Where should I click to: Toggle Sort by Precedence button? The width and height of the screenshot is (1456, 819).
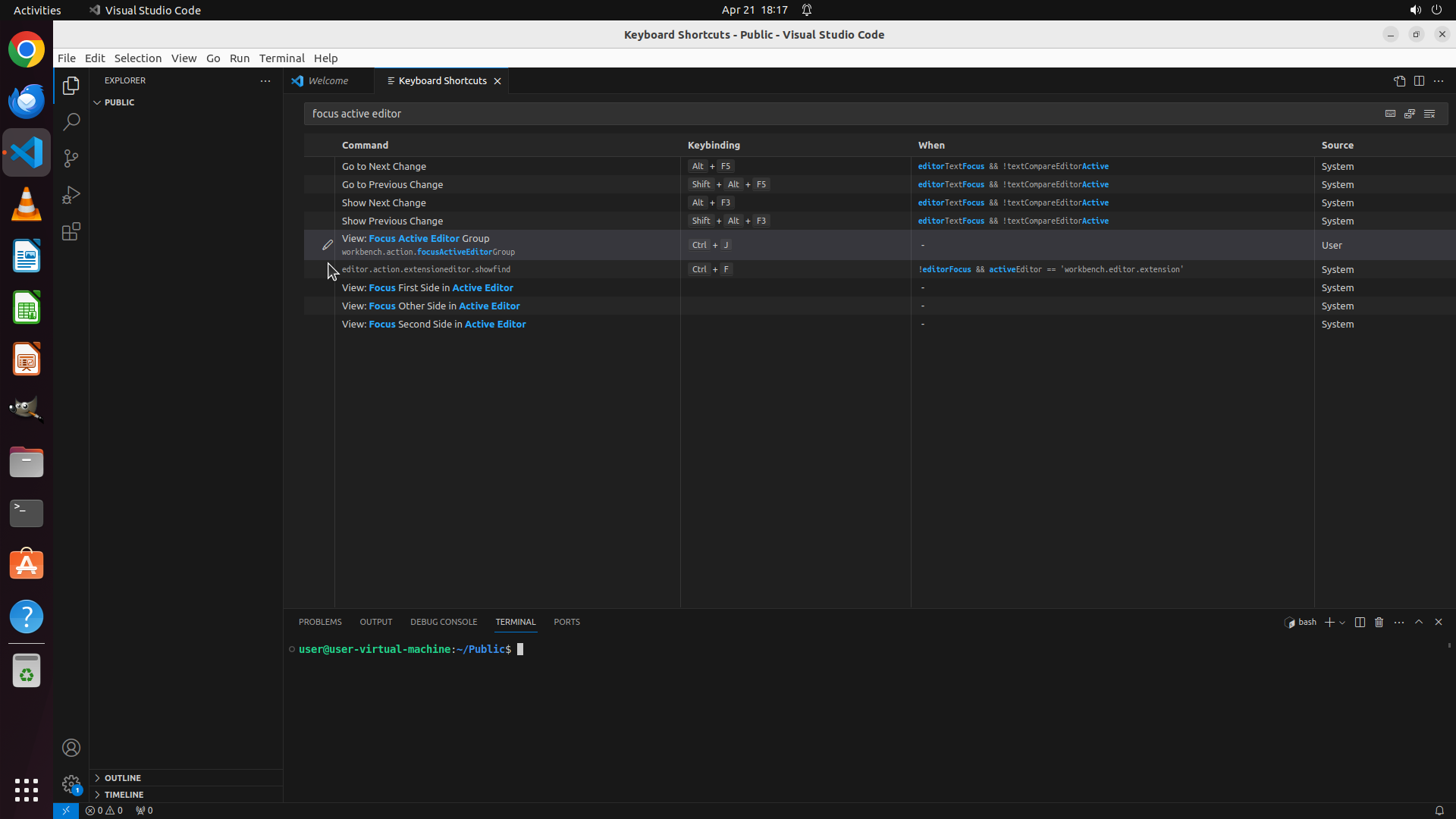(1410, 114)
